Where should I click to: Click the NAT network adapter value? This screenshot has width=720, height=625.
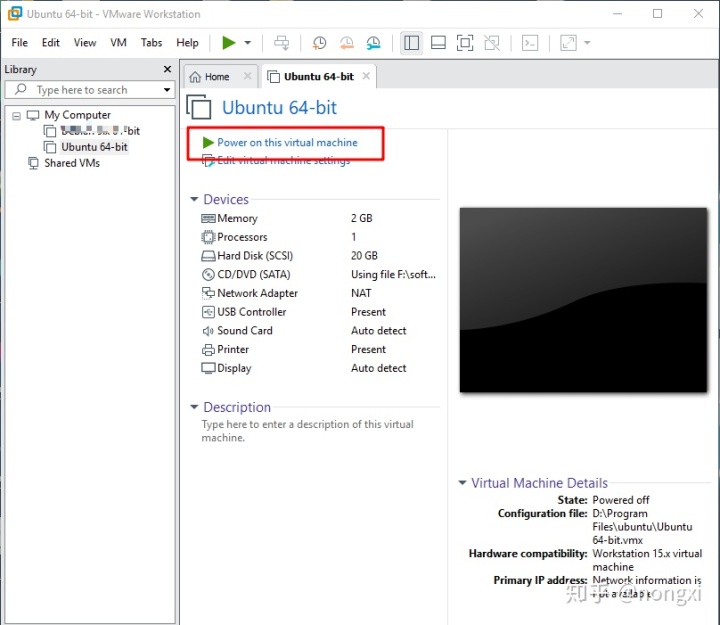pyautogui.click(x=361, y=293)
